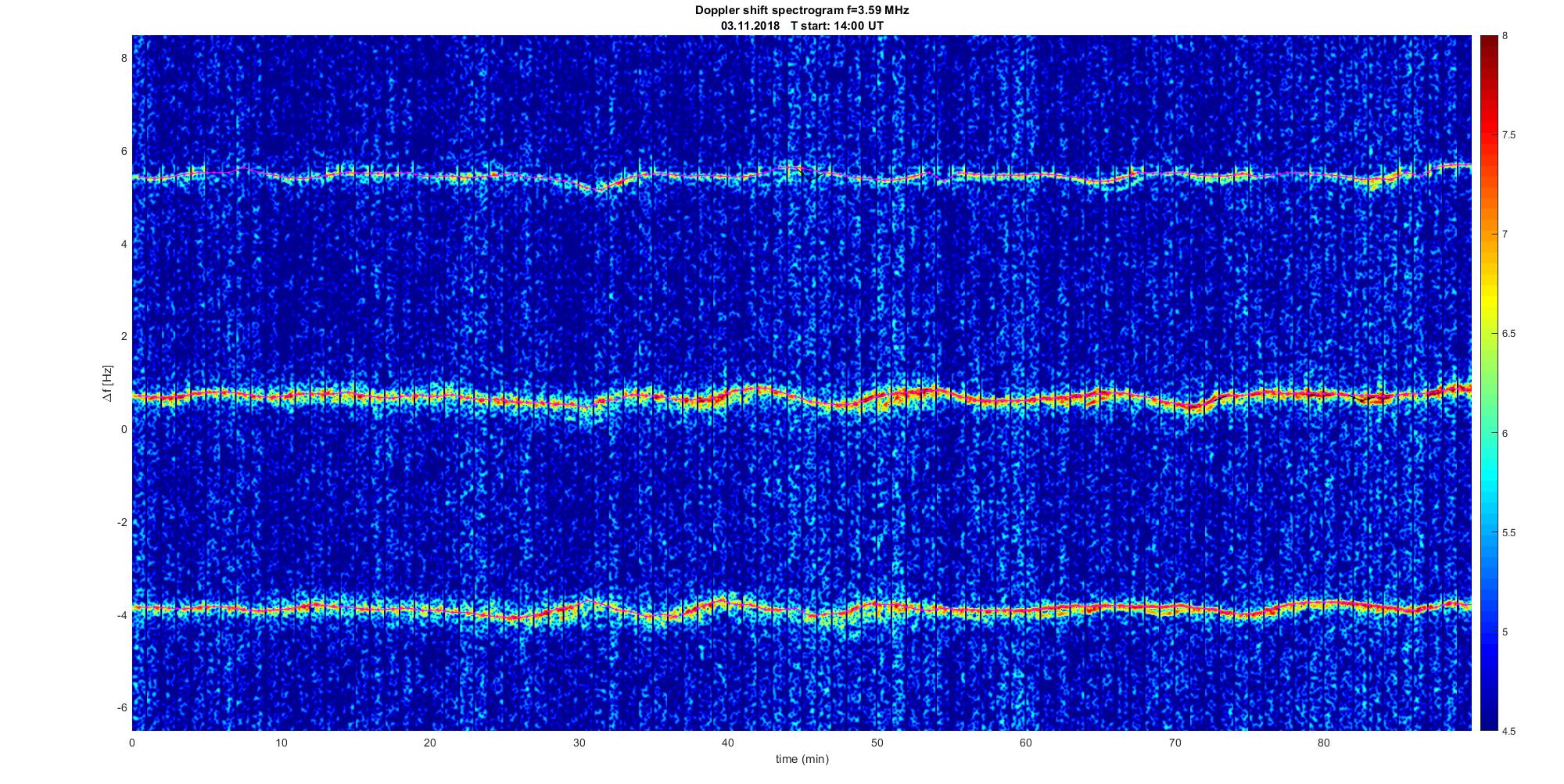The width and height of the screenshot is (1564, 784).
Task: Click the colorbar beside the spectrogram
Action: pos(1488,383)
